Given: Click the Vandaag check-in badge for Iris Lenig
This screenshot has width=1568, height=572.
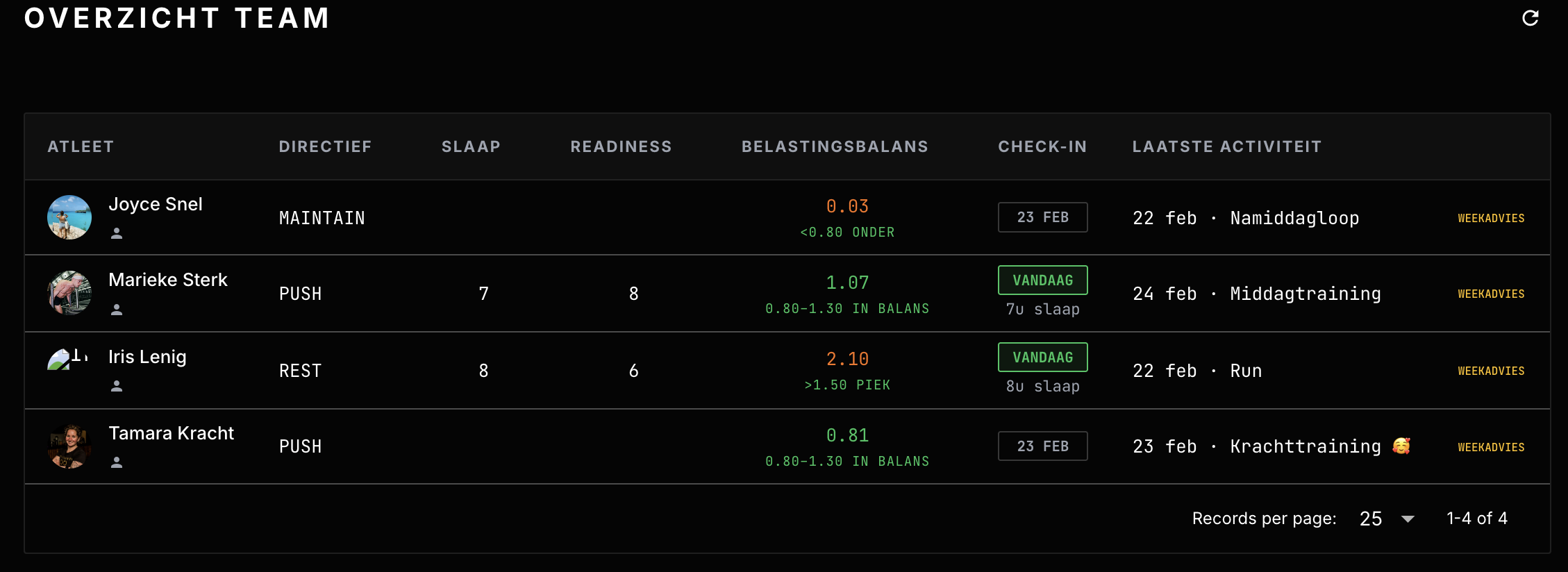Looking at the screenshot, I should point(1042,357).
